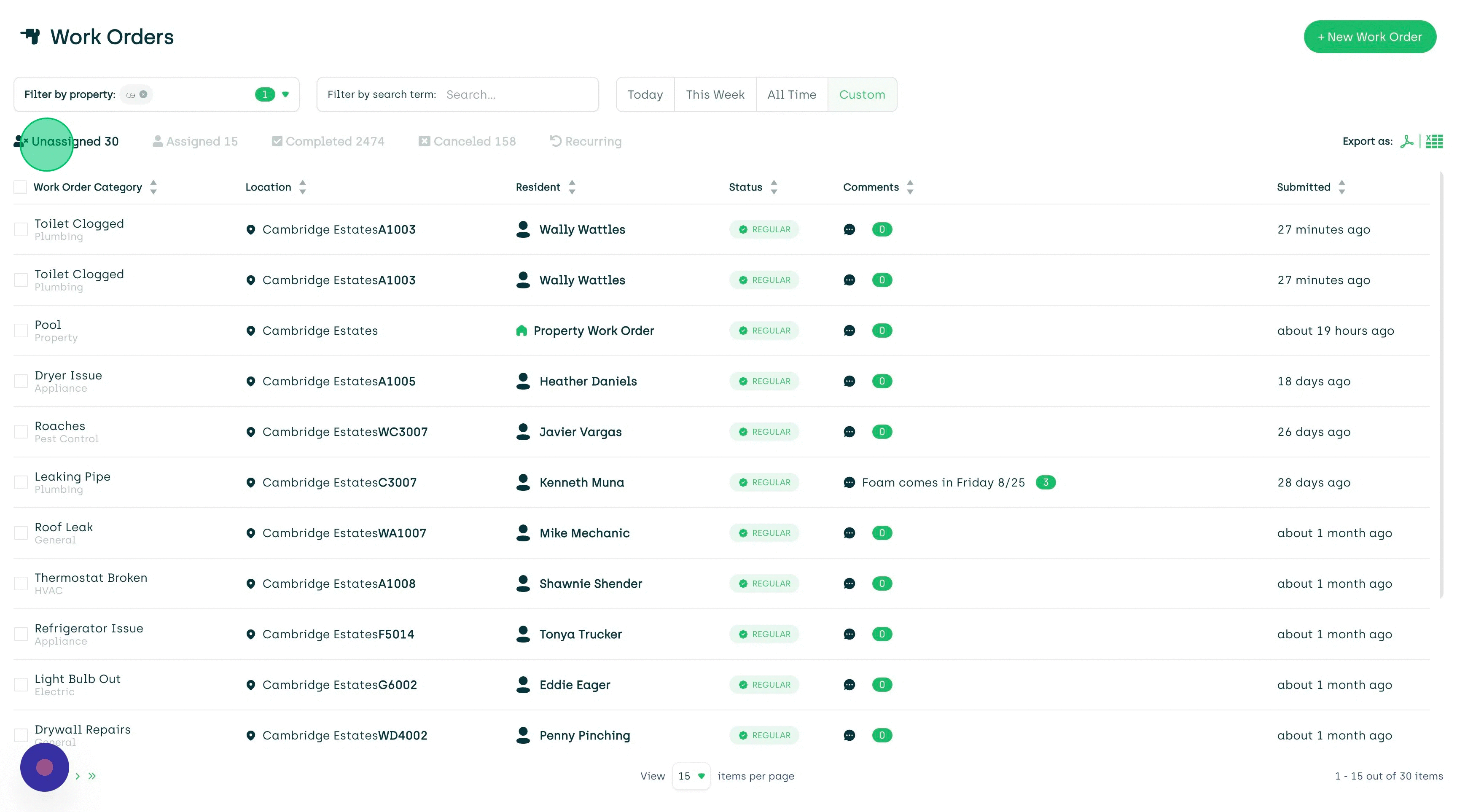The image size is (1457, 812).
Task: Click the vertical table scrollbar
Action: [1441, 384]
